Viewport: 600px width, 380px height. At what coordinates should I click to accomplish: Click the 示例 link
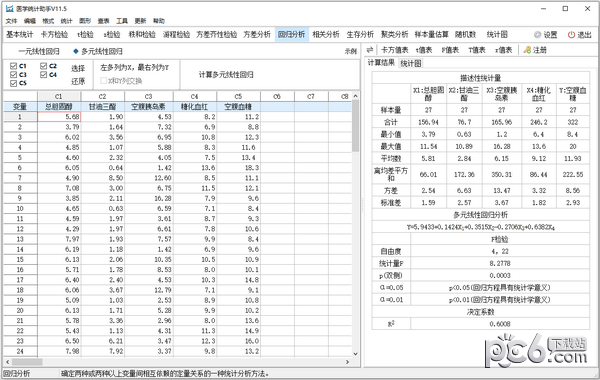tap(351, 51)
